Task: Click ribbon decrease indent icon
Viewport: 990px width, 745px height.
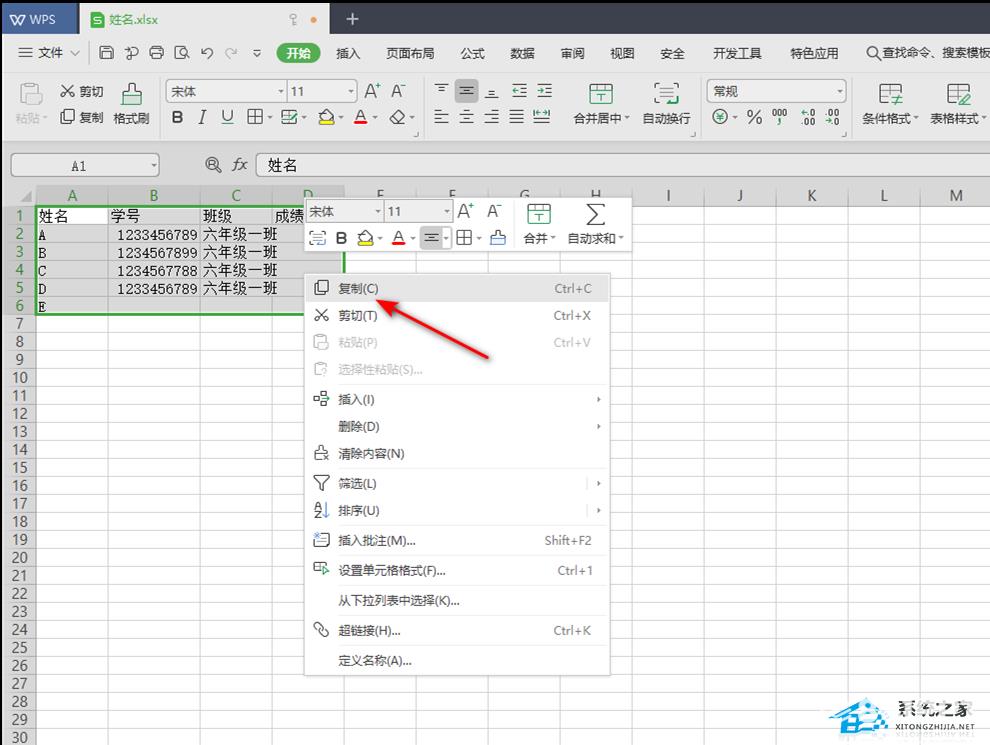Action: tap(519, 92)
